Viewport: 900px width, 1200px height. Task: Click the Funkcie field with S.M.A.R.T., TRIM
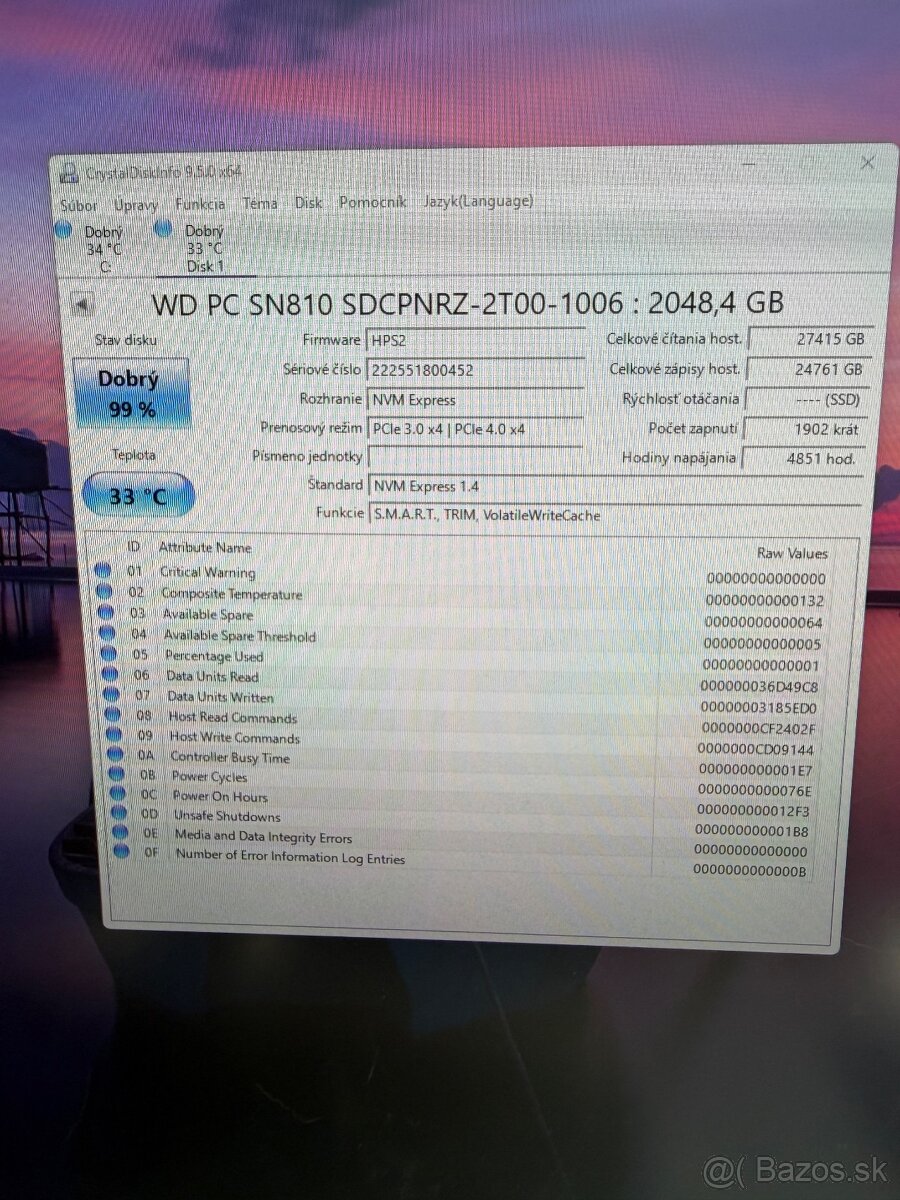pos(614,515)
